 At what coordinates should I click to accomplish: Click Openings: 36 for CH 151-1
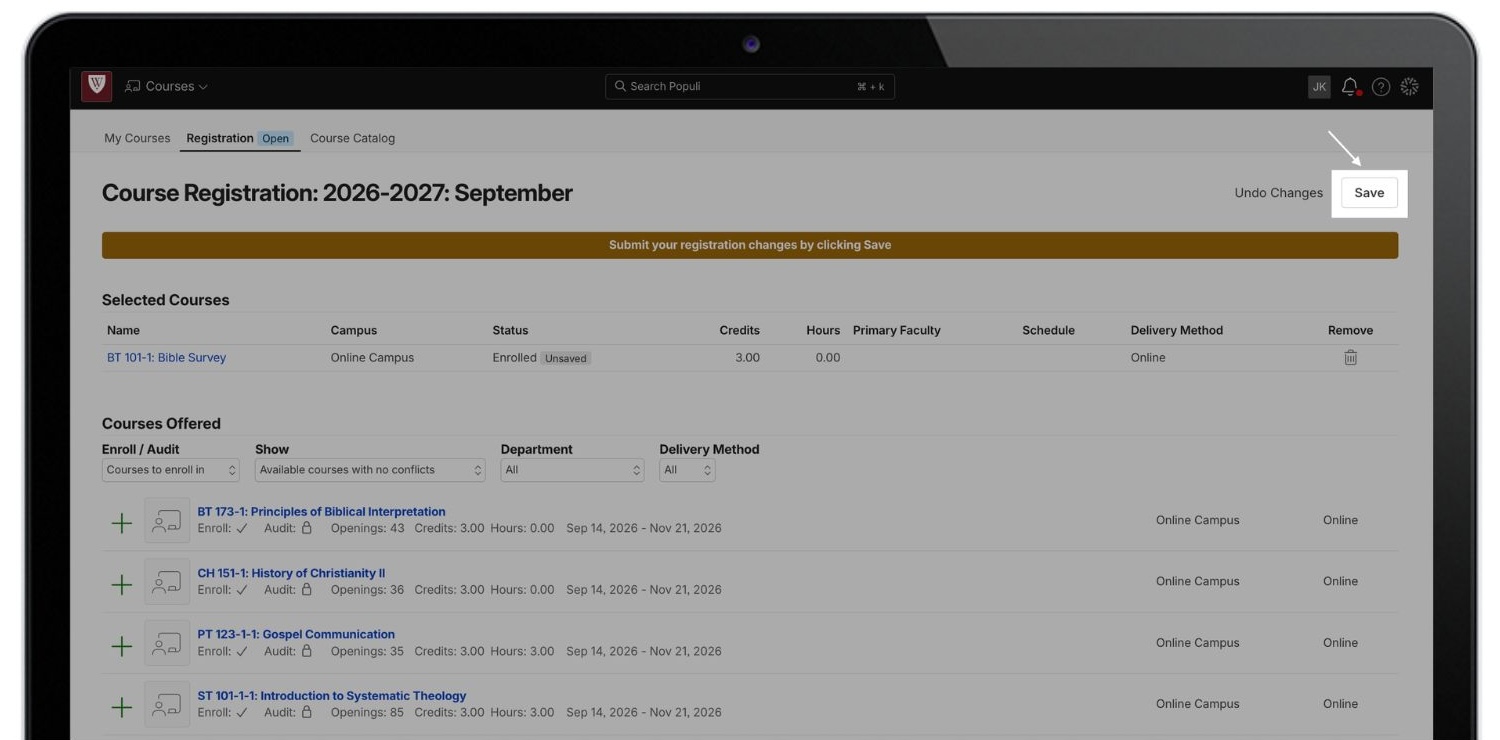click(367, 589)
